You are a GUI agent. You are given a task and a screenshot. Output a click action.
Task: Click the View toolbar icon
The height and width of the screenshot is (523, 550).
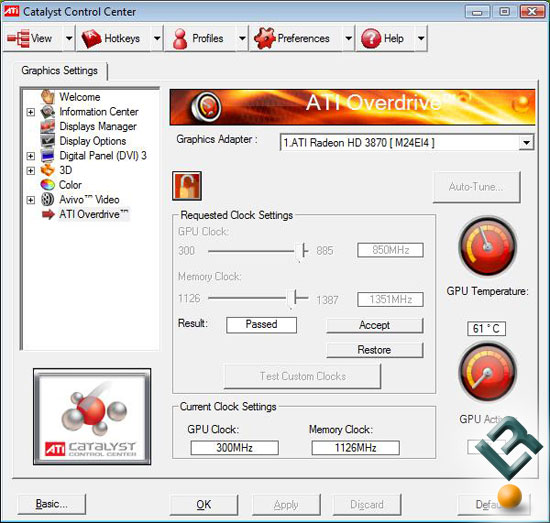click(18, 39)
